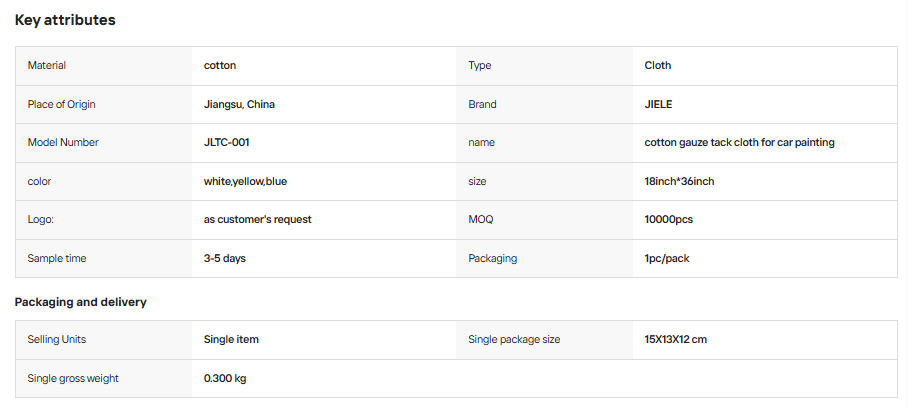Select the Cloth type value
908x409 pixels.
pos(658,65)
